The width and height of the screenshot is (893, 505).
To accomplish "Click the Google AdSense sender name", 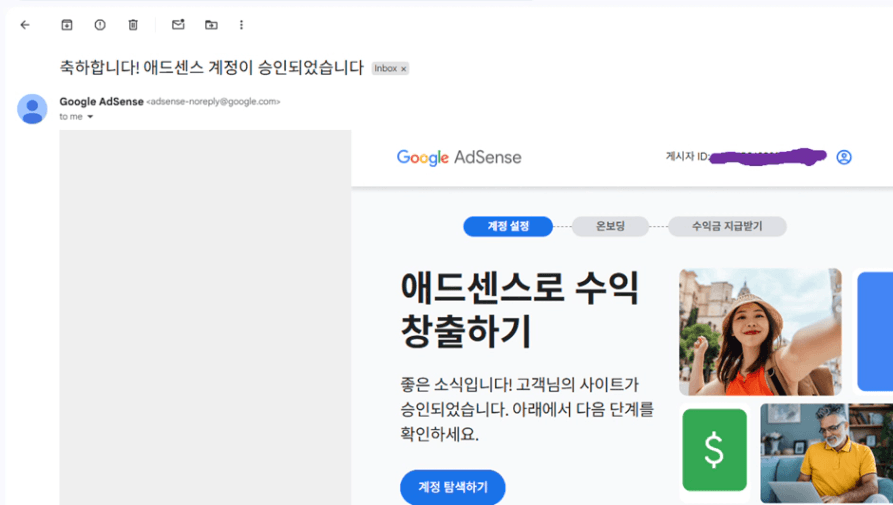I will [101, 101].
